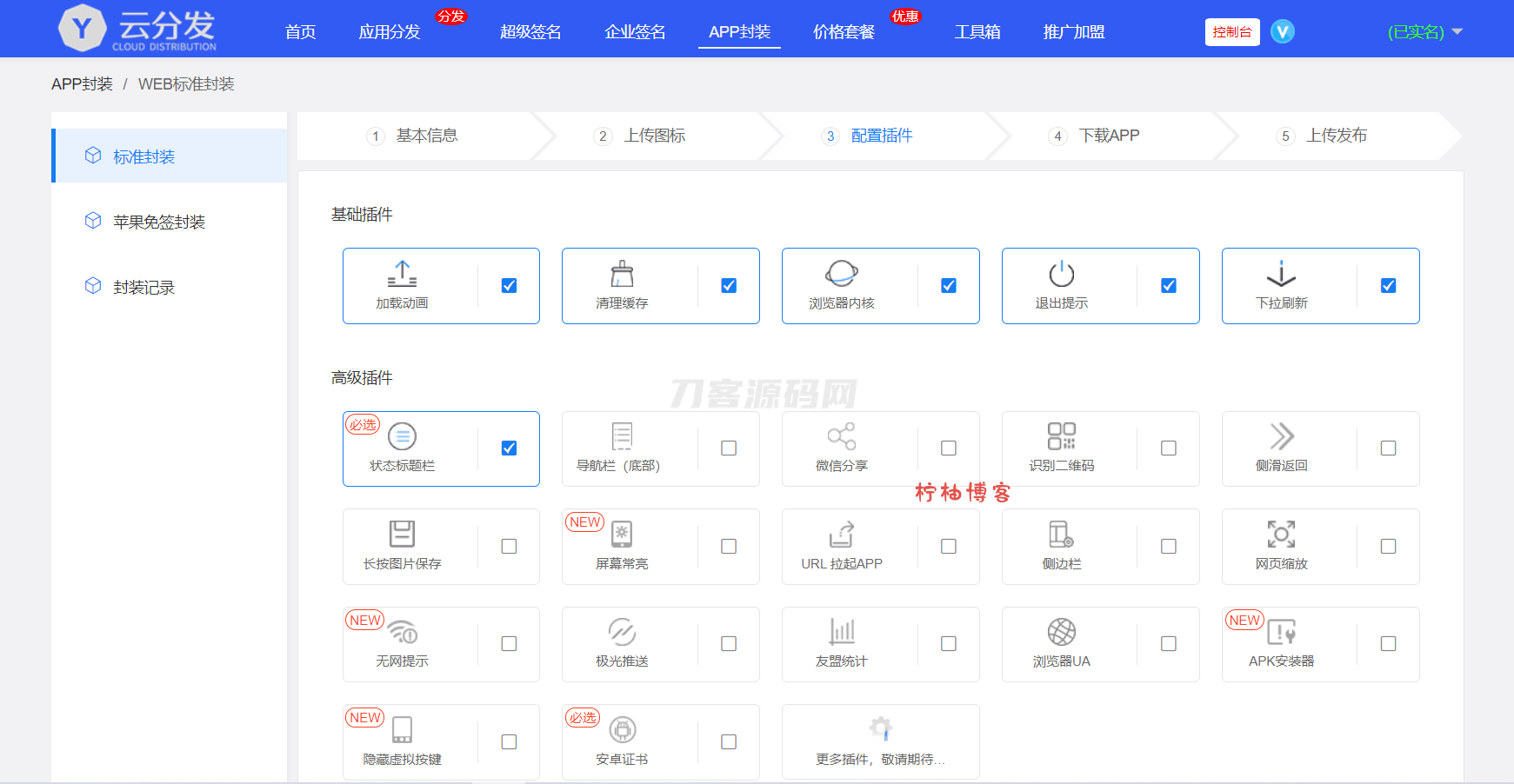Enable the URL 拉起APP checkbox

949,547
